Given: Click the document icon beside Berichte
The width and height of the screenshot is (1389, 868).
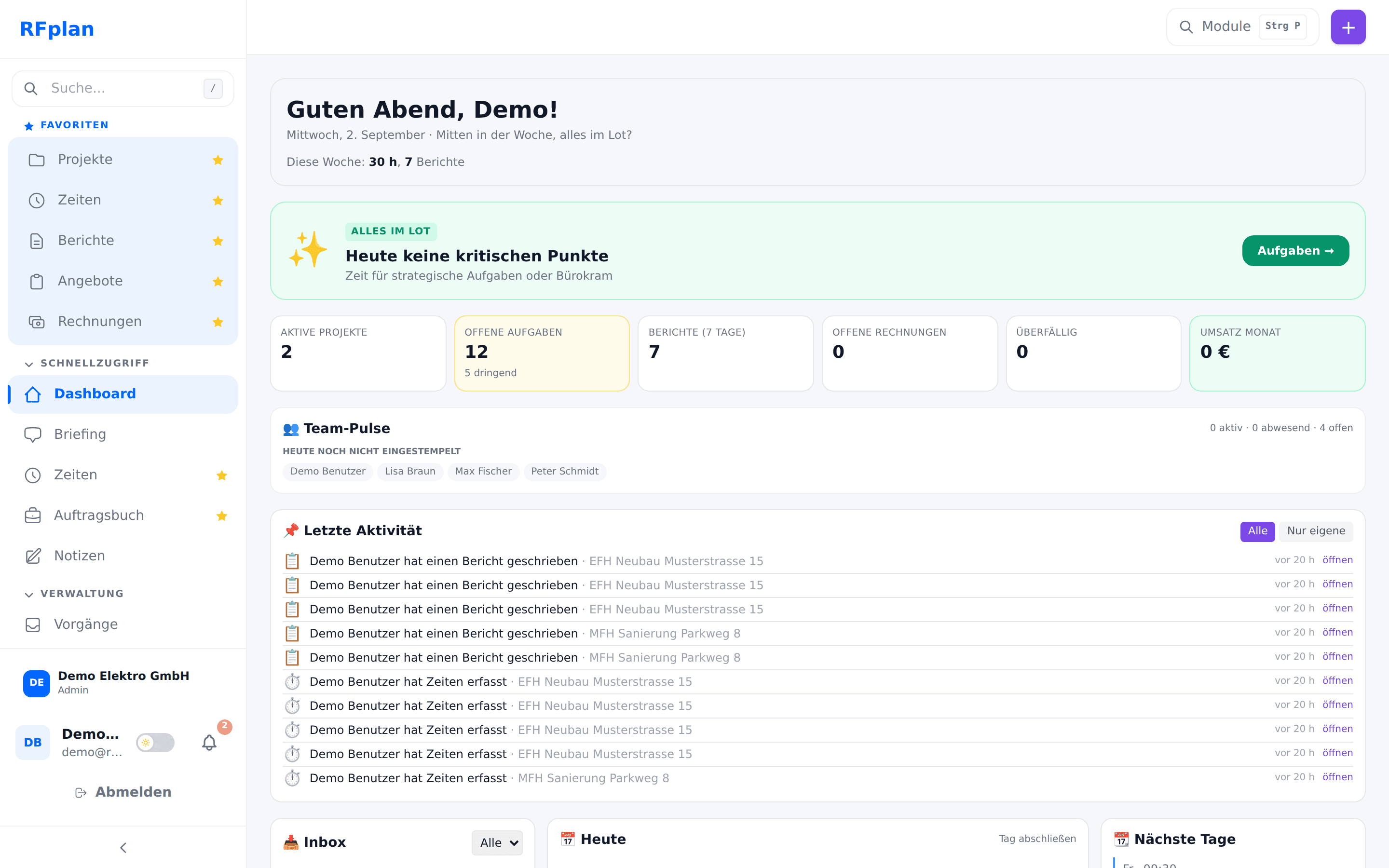Looking at the screenshot, I should pyautogui.click(x=37, y=241).
